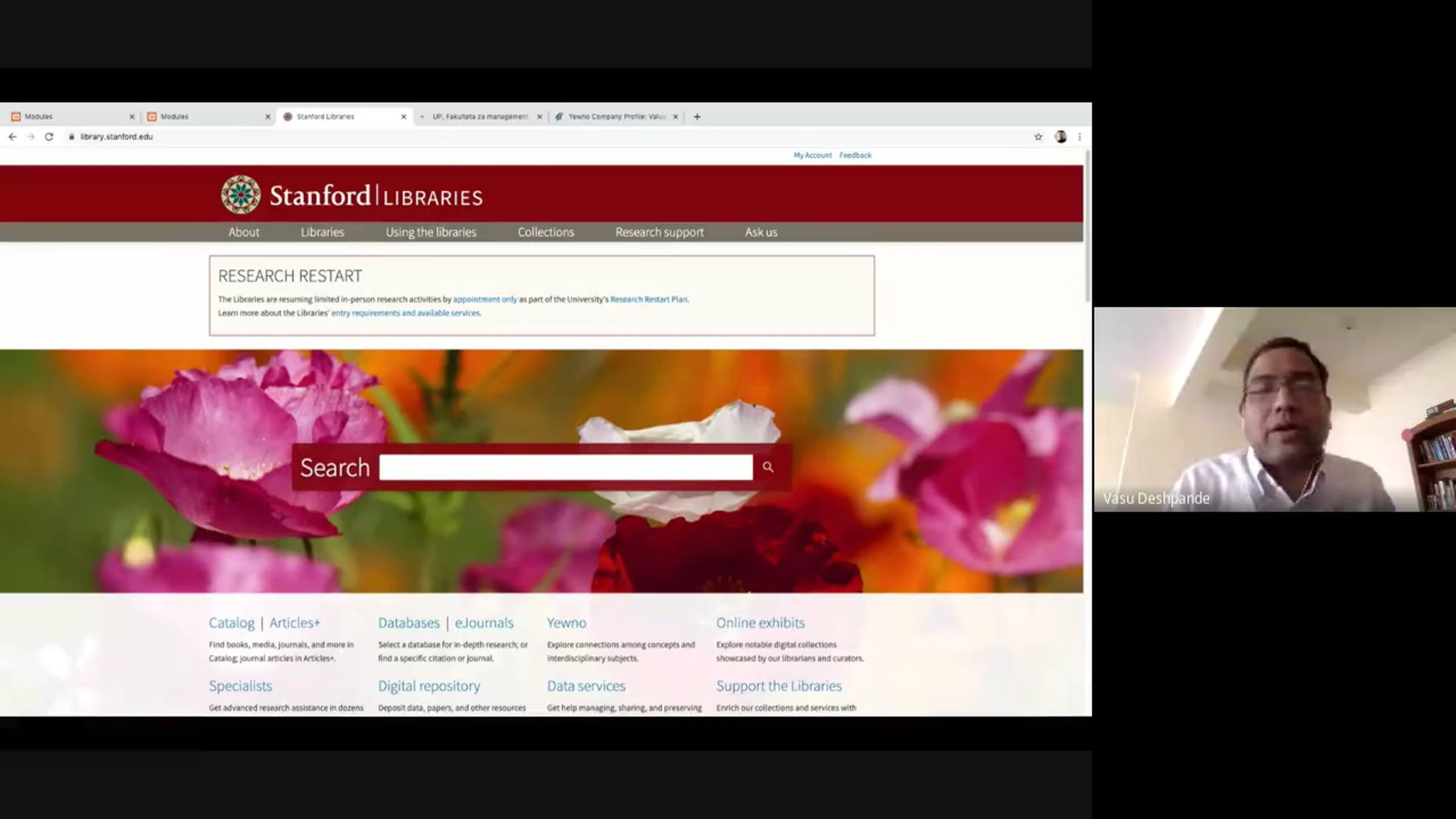This screenshot has height=819, width=1456.
Task: Bookmark this page with the star icon
Action: [1038, 136]
